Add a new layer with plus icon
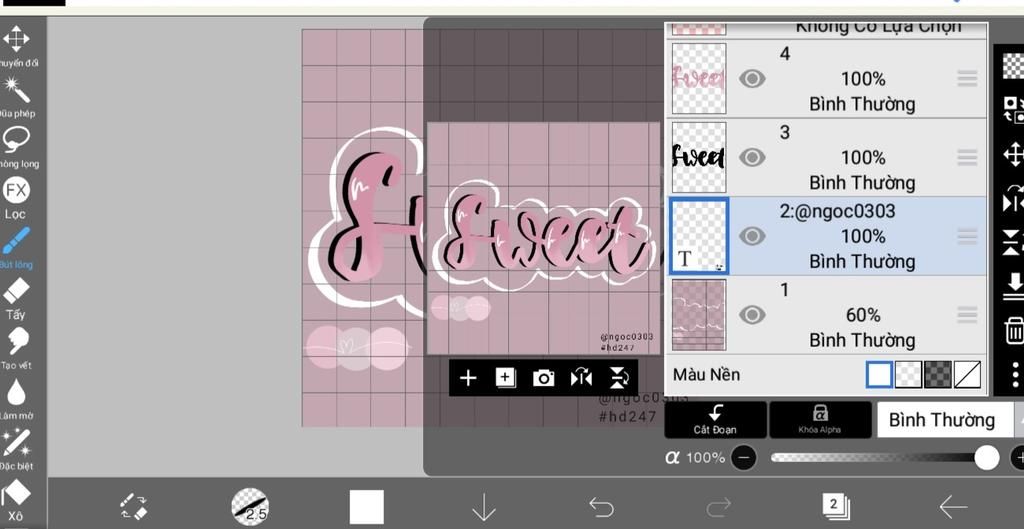This screenshot has width=1024, height=529. [x=468, y=377]
